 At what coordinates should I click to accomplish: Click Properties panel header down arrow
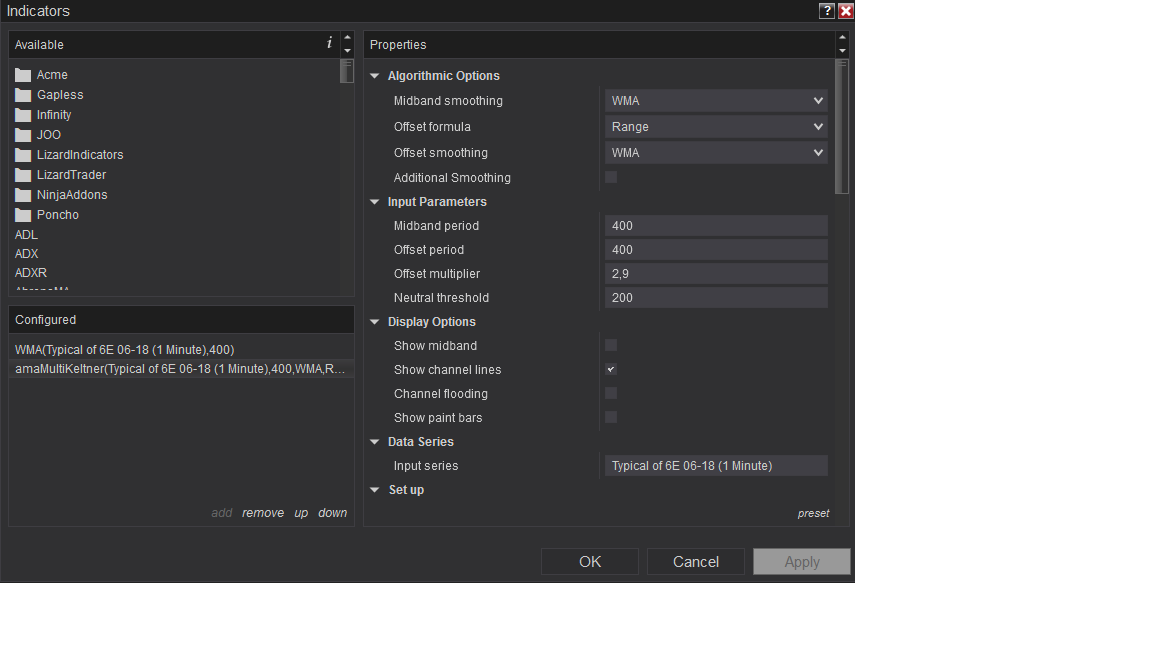[x=842, y=51]
